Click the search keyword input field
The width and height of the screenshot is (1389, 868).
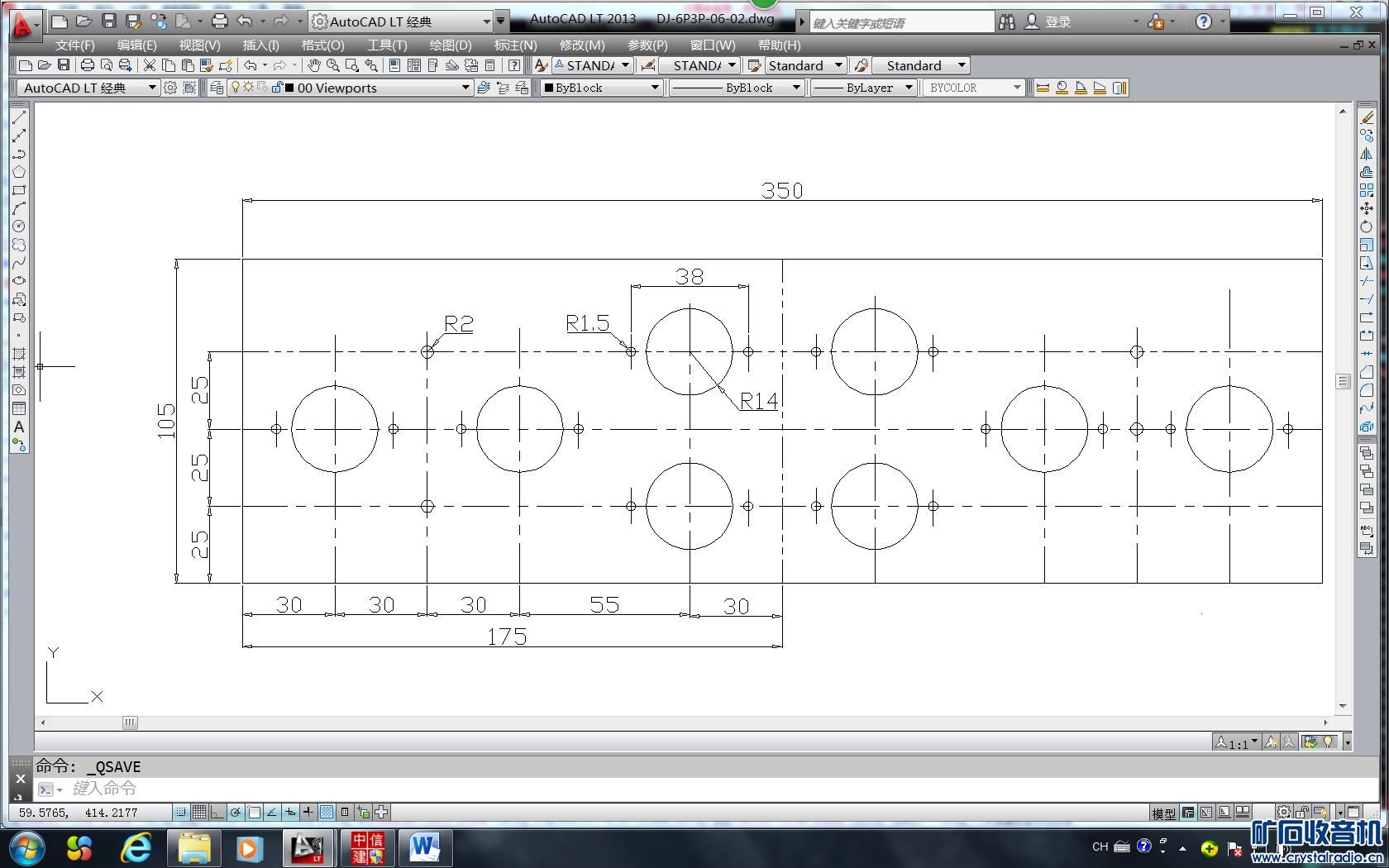(901, 22)
